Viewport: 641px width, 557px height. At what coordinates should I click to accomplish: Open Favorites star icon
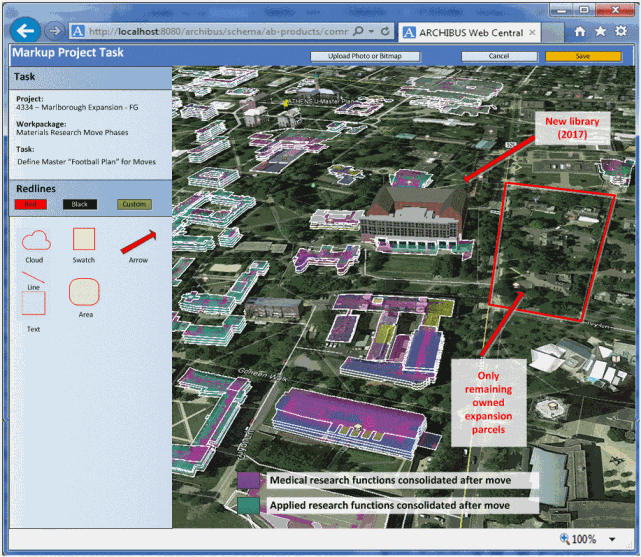pyautogui.click(x=600, y=32)
